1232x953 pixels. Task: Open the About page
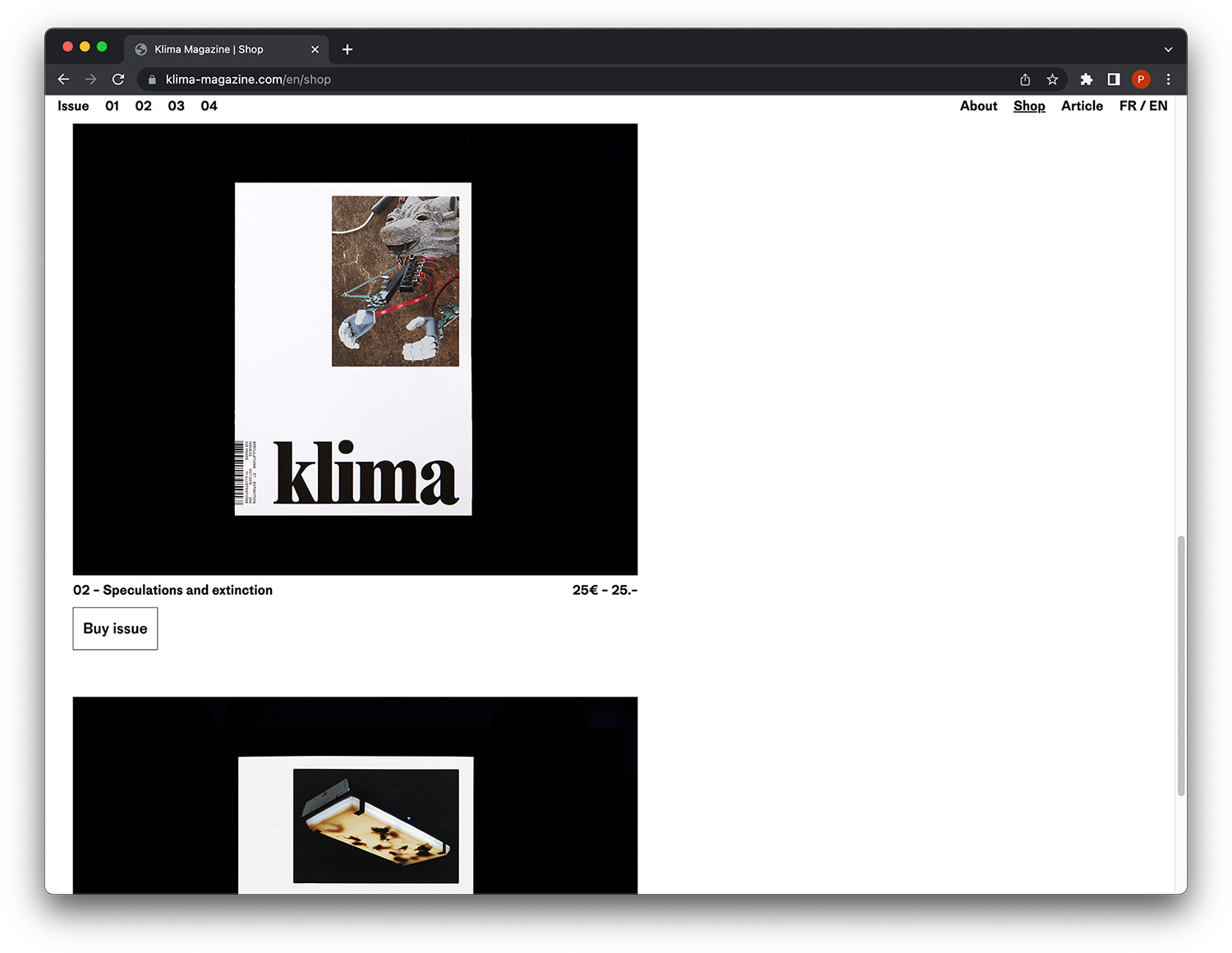point(978,106)
